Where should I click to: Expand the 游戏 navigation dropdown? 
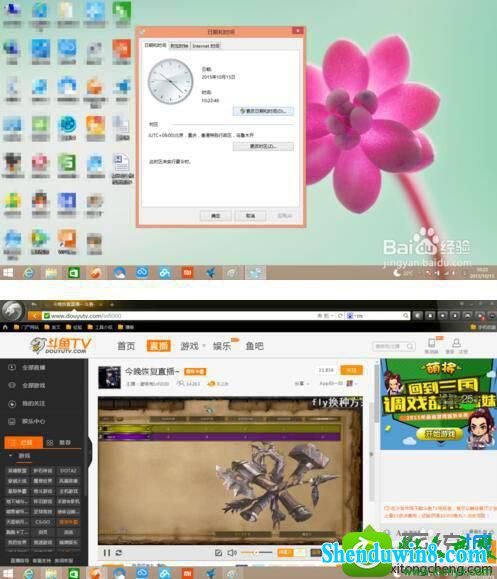click(x=192, y=346)
